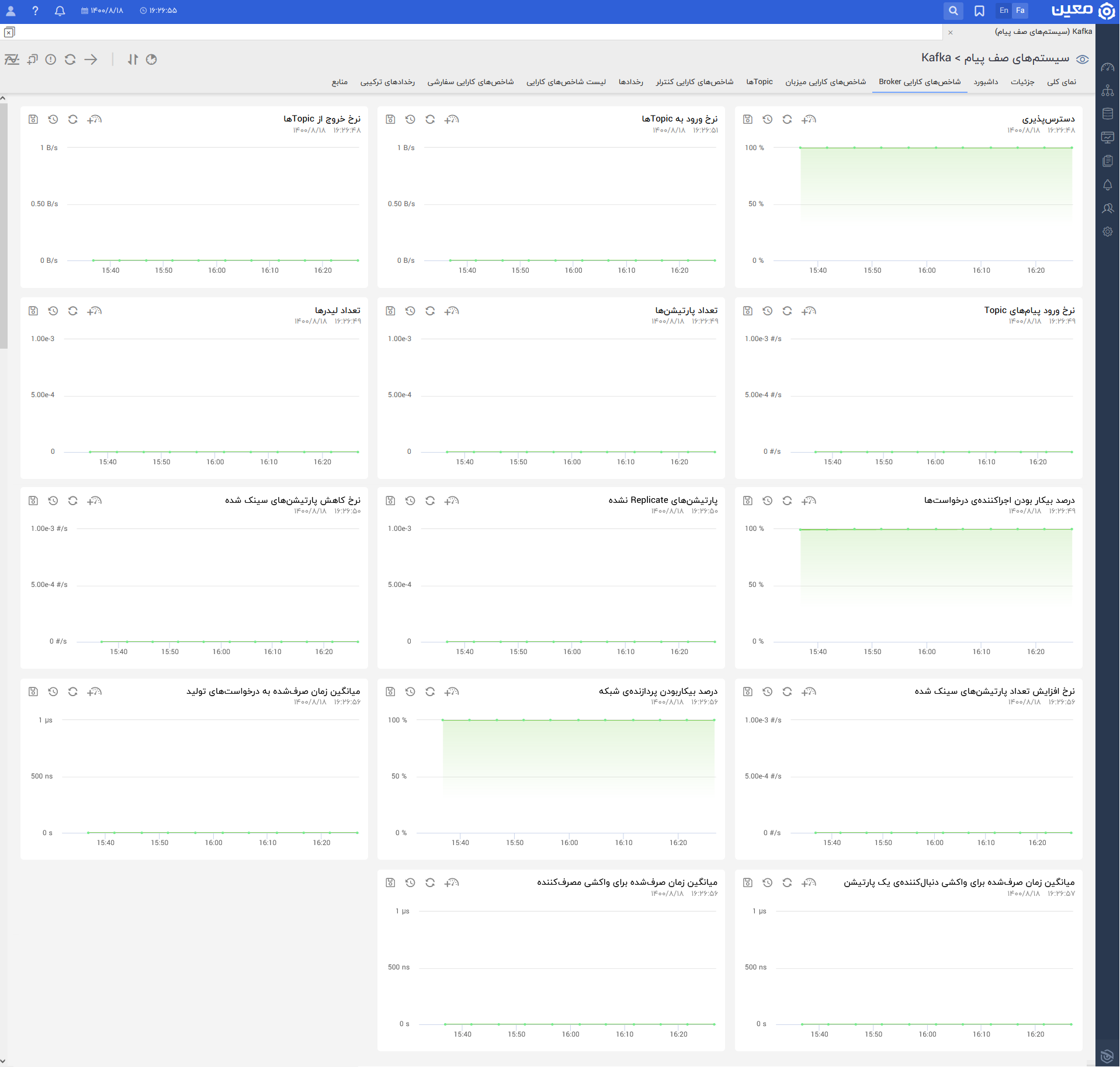The height and width of the screenshot is (1067, 1120).
Task: Select the رخدادهای ترکیبی tab
Action: pos(387,82)
